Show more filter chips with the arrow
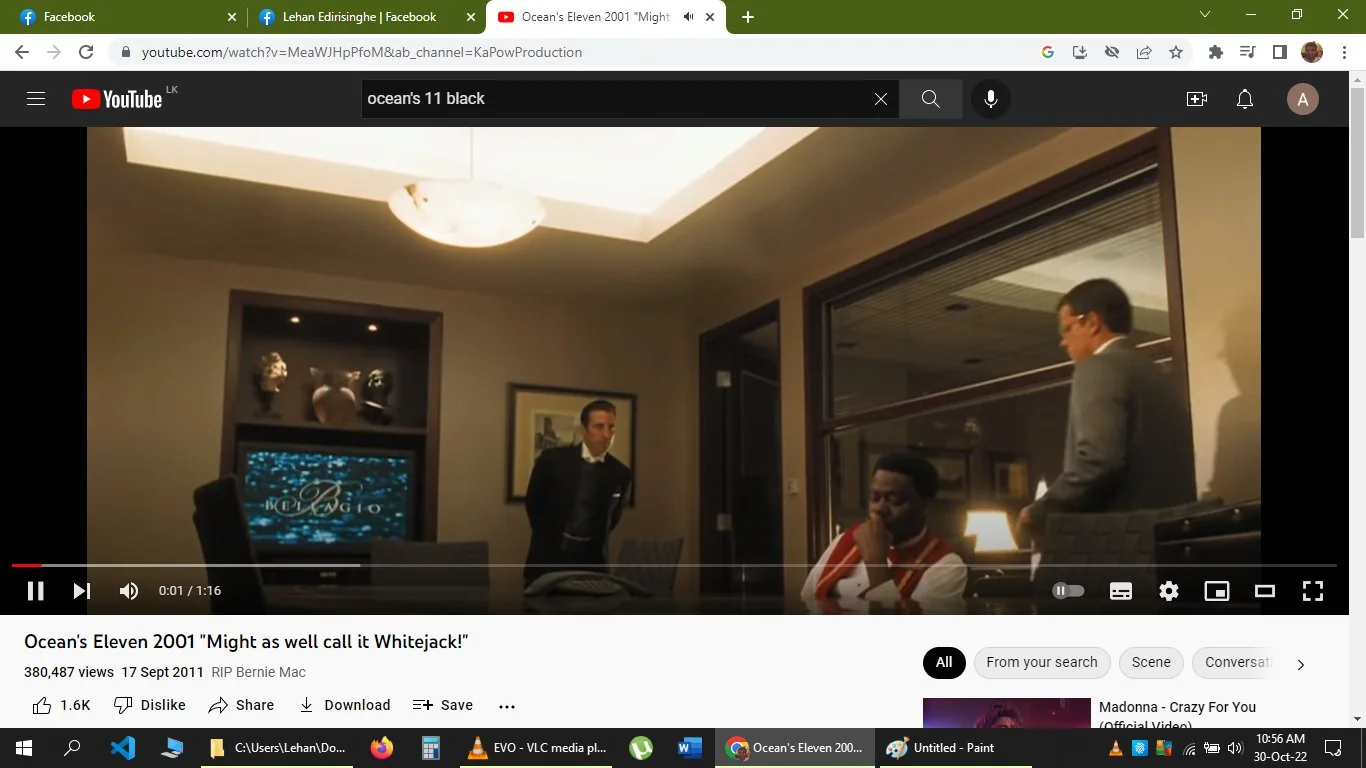1366x768 pixels. point(1300,664)
